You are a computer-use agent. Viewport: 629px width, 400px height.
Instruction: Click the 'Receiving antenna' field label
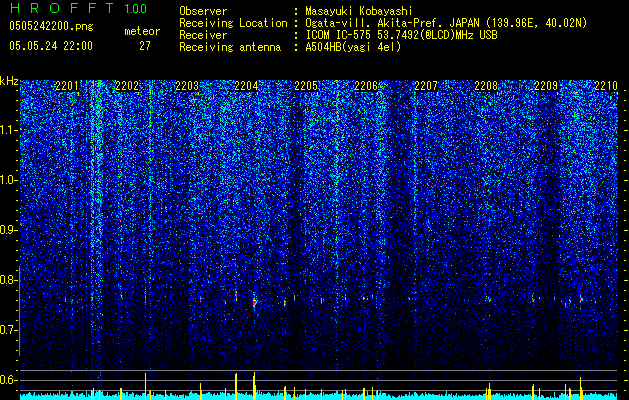click(x=230, y=47)
